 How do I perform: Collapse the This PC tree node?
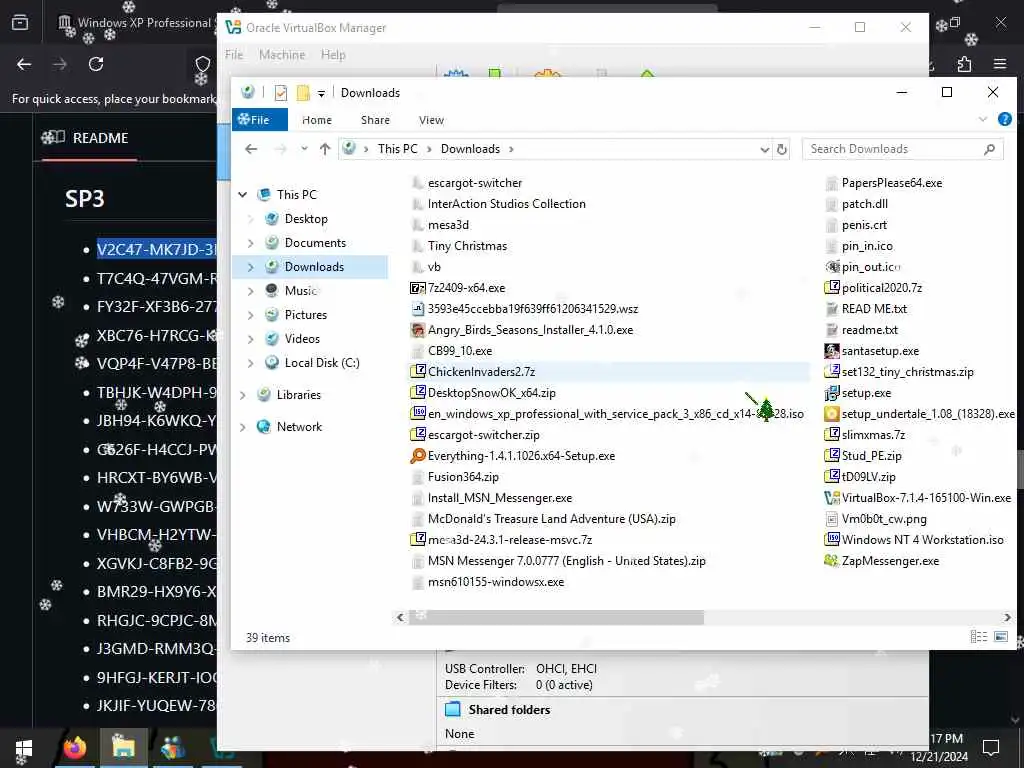pos(243,195)
